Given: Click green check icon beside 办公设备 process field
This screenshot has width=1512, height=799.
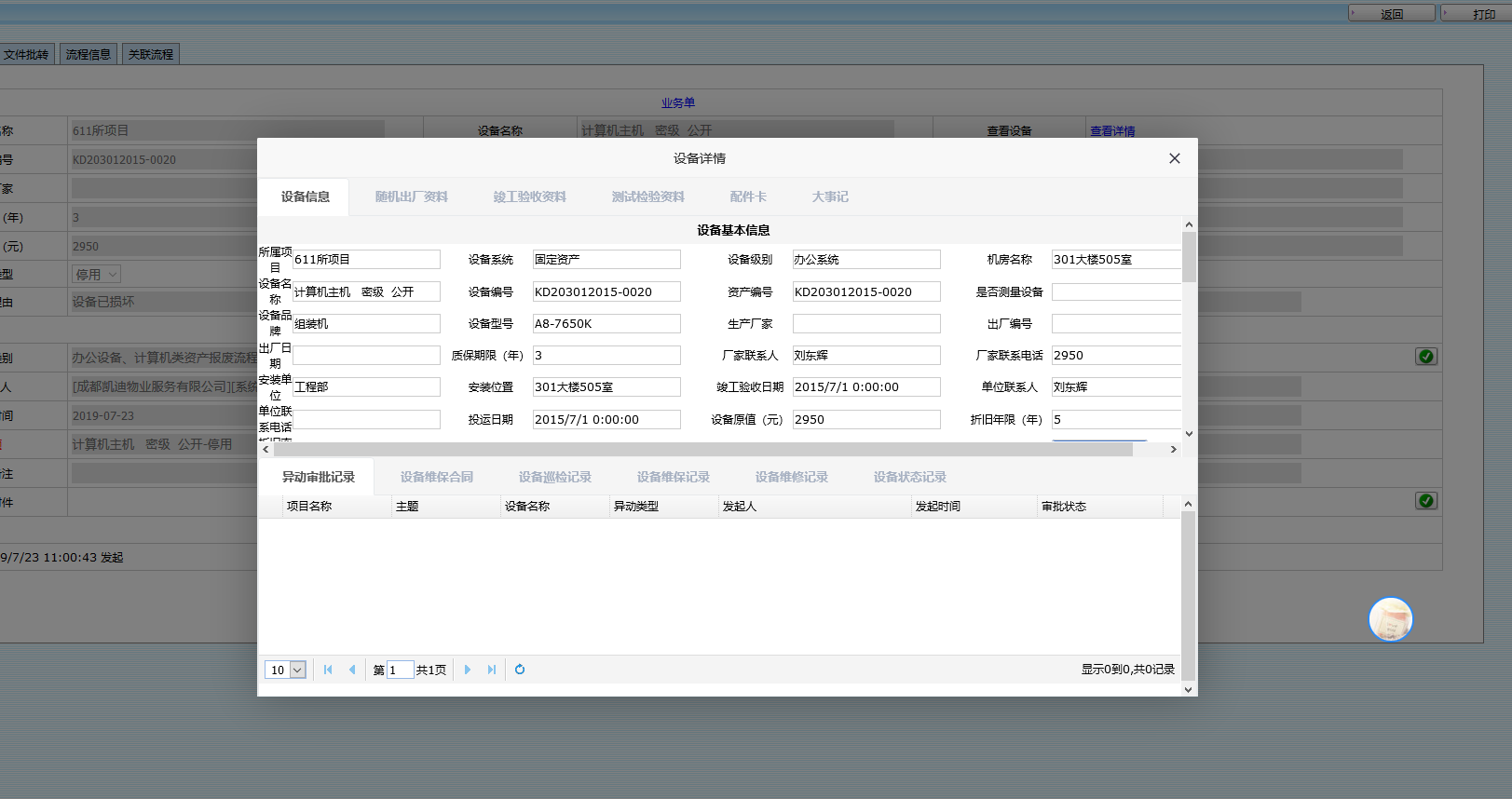Looking at the screenshot, I should 1425,357.
